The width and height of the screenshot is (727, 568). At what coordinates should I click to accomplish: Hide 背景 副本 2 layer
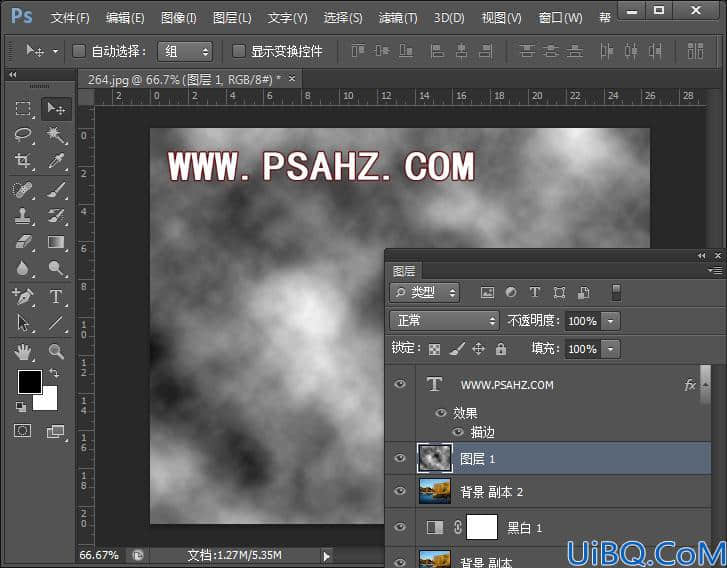[x=400, y=491]
